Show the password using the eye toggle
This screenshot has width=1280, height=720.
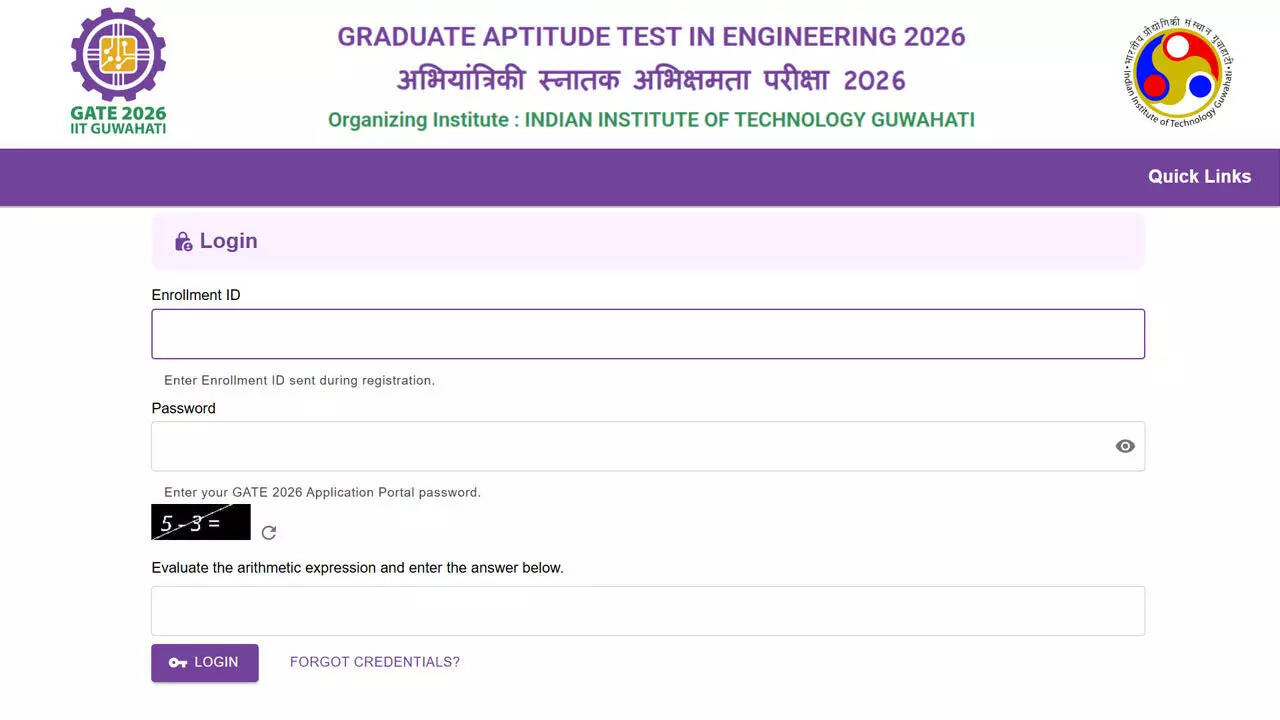(x=1125, y=446)
